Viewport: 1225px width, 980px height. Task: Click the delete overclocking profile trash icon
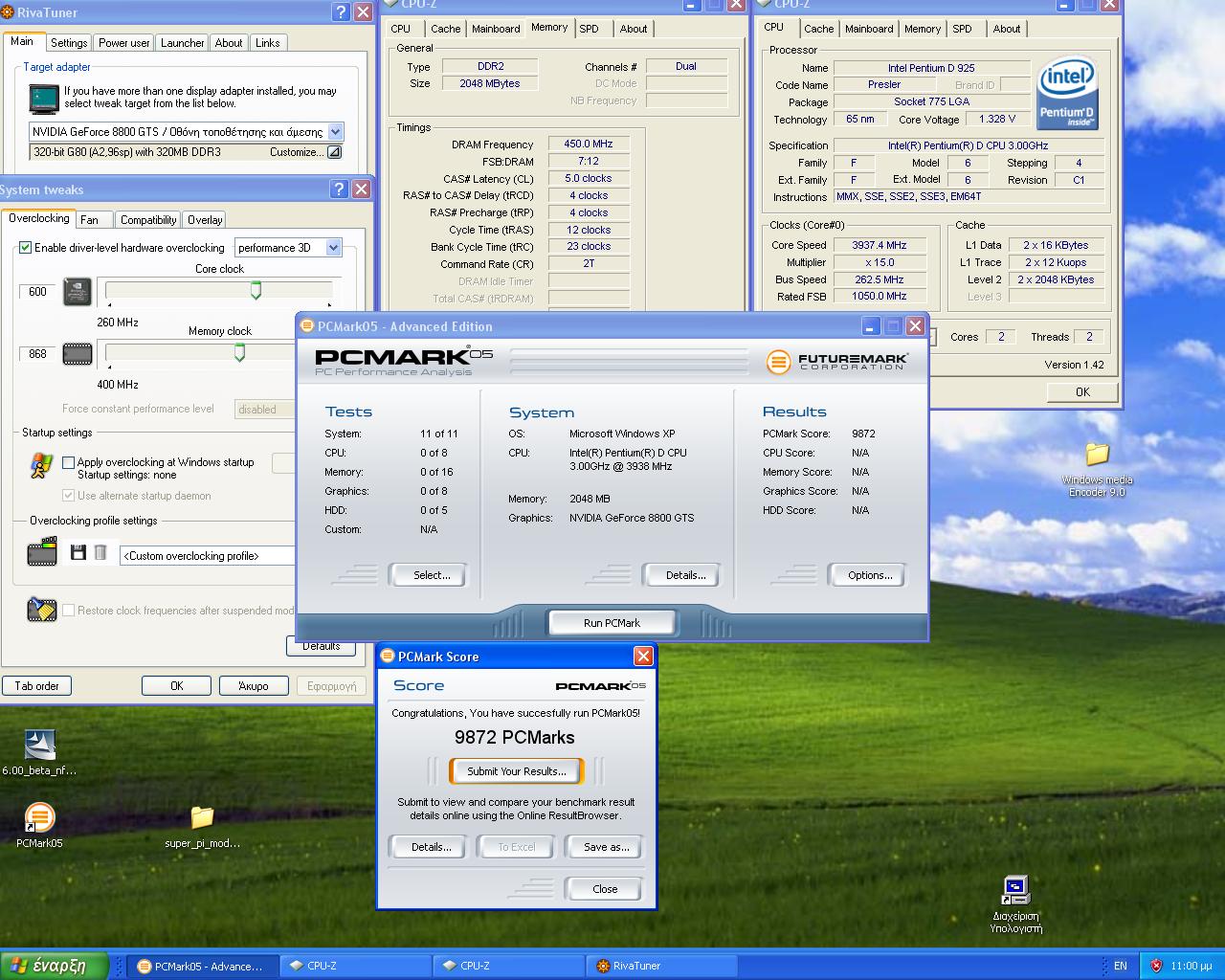pyautogui.click(x=100, y=552)
